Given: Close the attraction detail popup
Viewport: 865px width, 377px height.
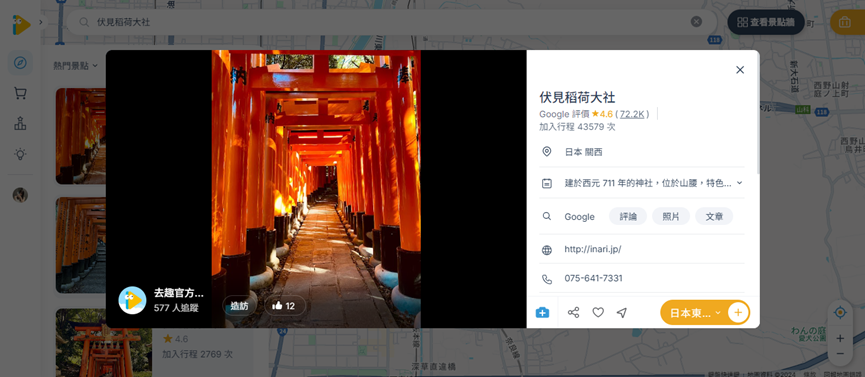Looking at the screenshot, I should click(x=740, y=70).
